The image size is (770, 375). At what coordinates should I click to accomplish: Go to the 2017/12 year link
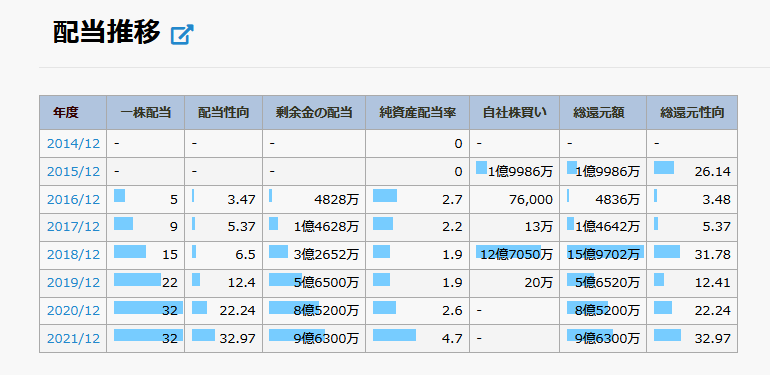coord(73,227)
